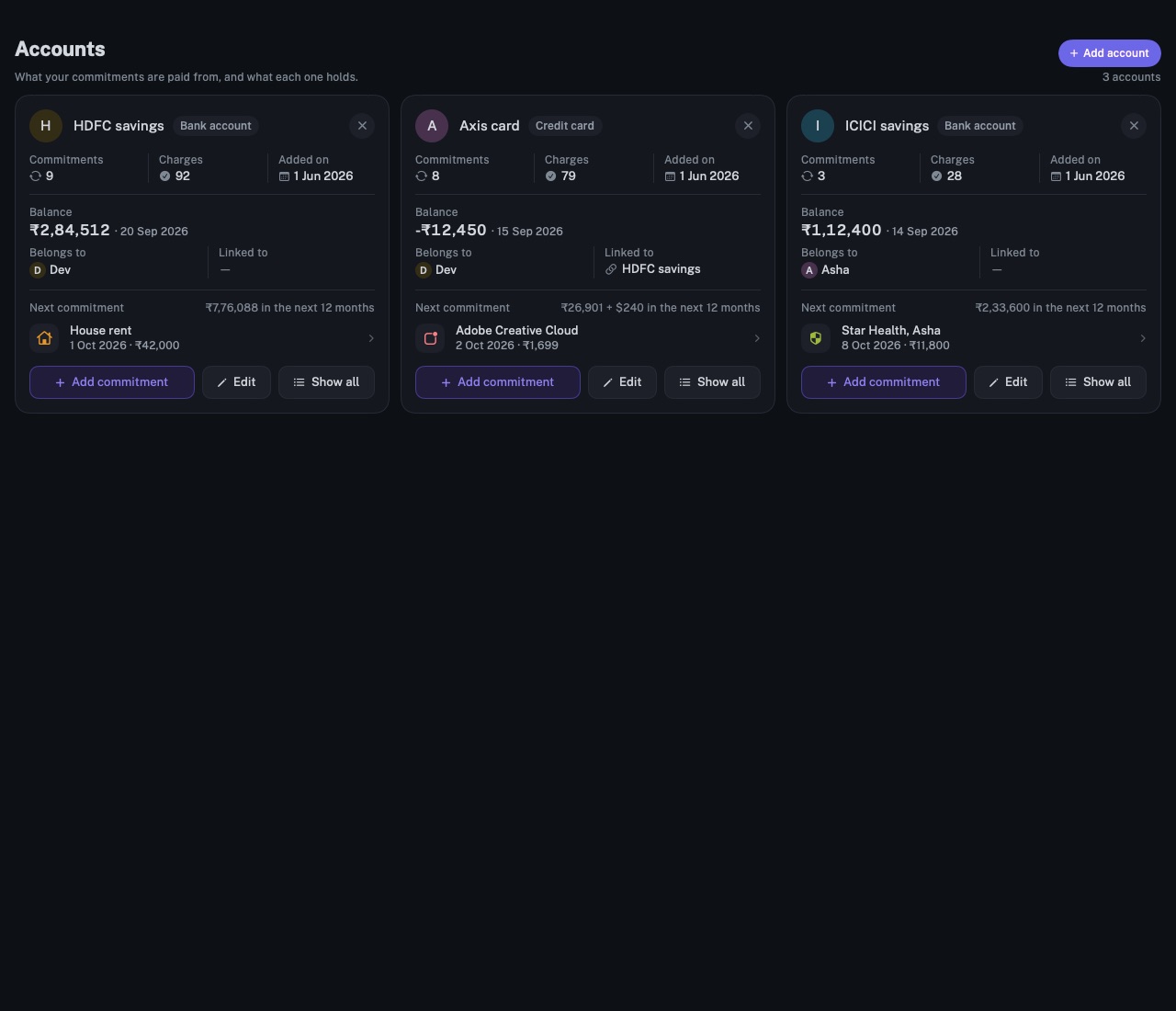Click the HDFC savings 'H' avatar
Viewport: 1176px width, 1011px height.
point(46,126)
